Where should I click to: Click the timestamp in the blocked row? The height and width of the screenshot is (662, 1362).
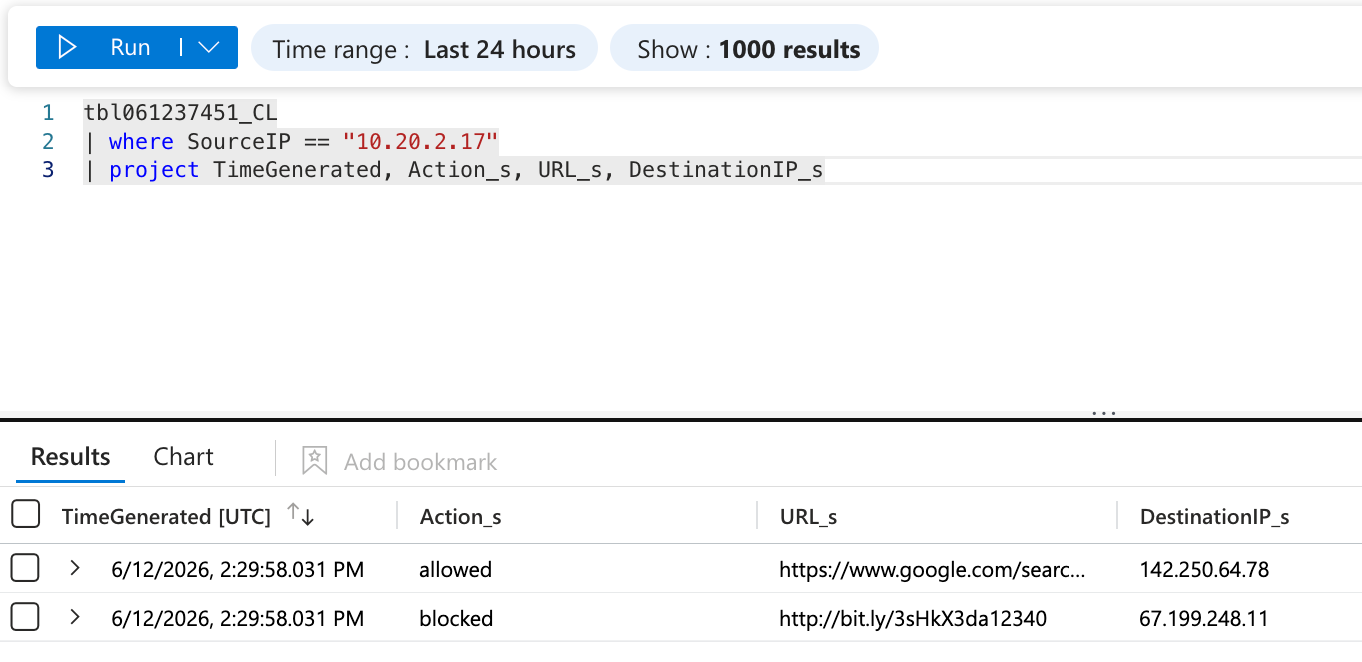coord(237,618)
